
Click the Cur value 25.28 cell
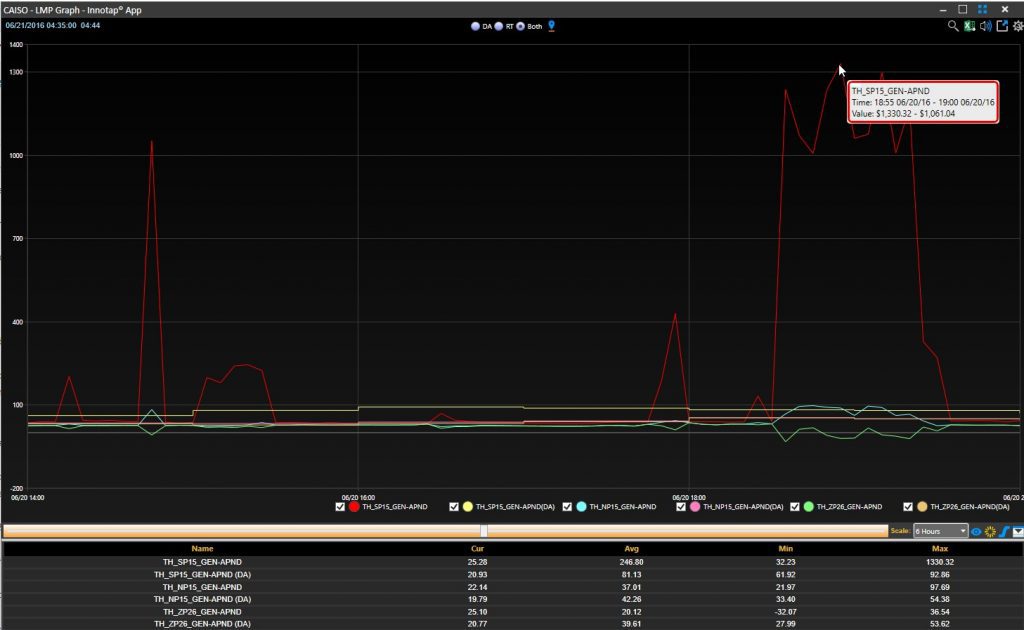click(x=477, y=561)
